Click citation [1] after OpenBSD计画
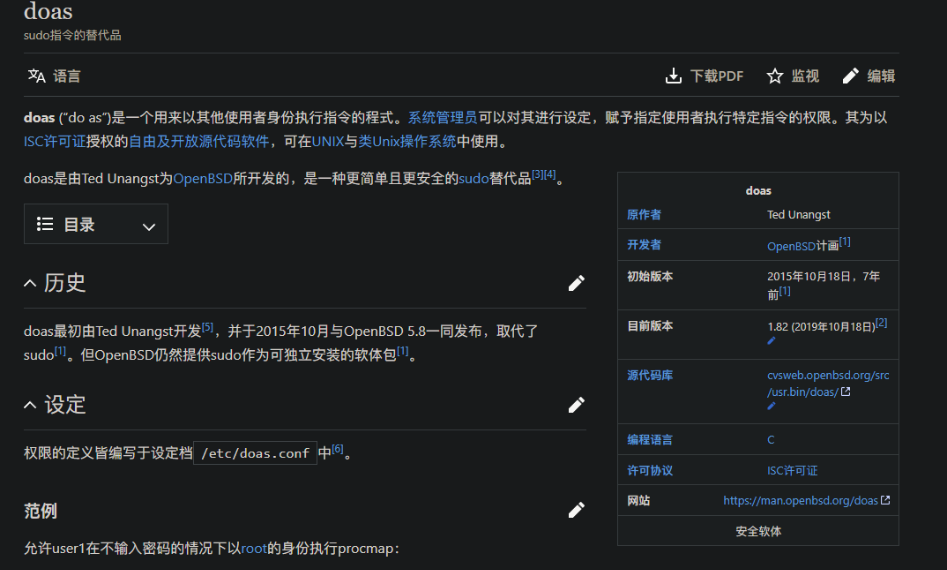The width and height of the screenshot is (947, 570). coord(845,242)
